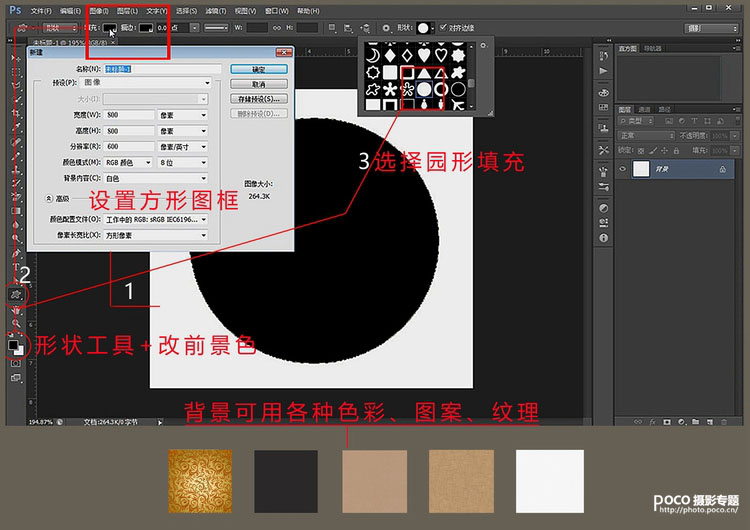Select the Horizontal Type tool

tap(16, 267)
